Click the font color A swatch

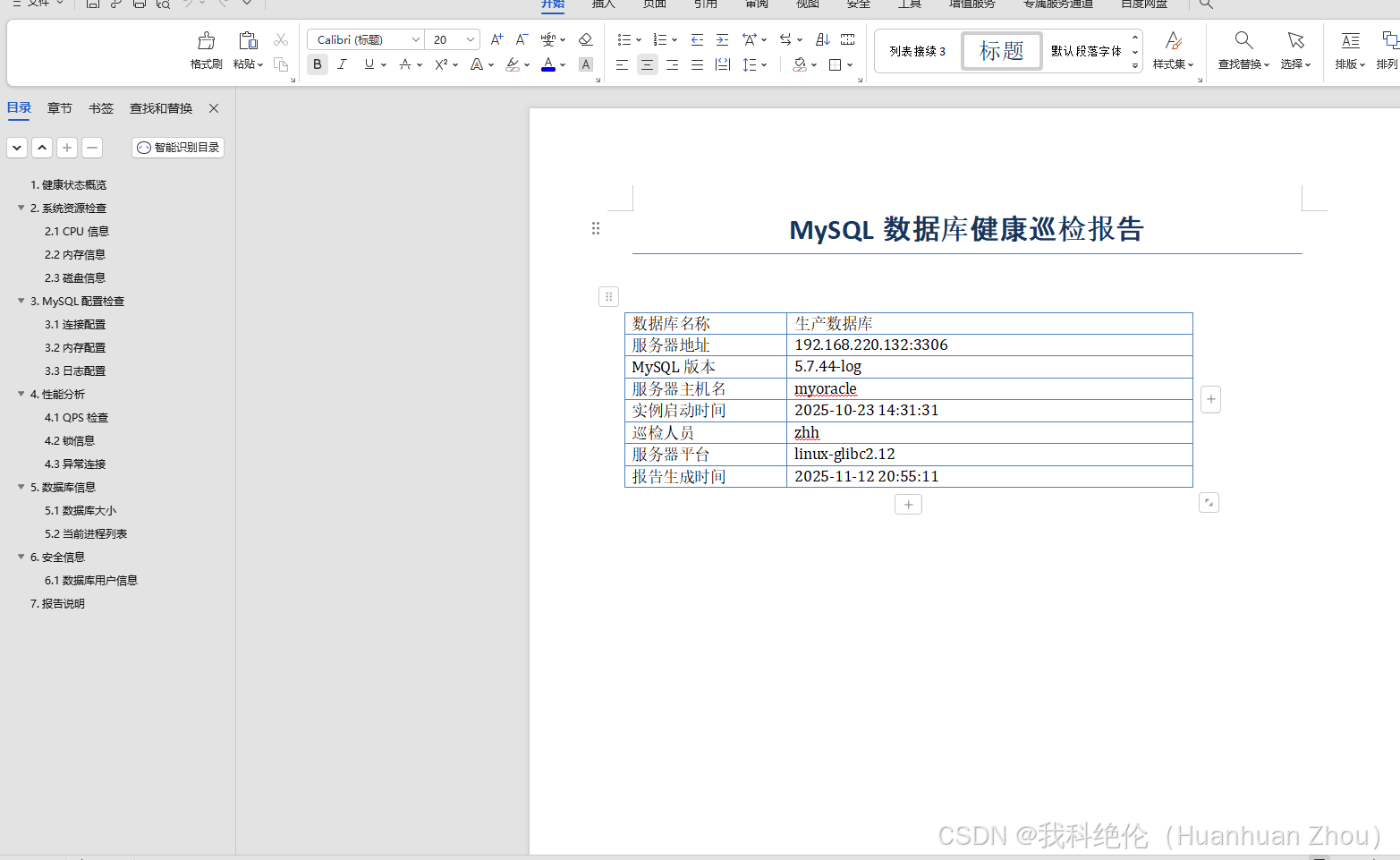coord(548,64)
